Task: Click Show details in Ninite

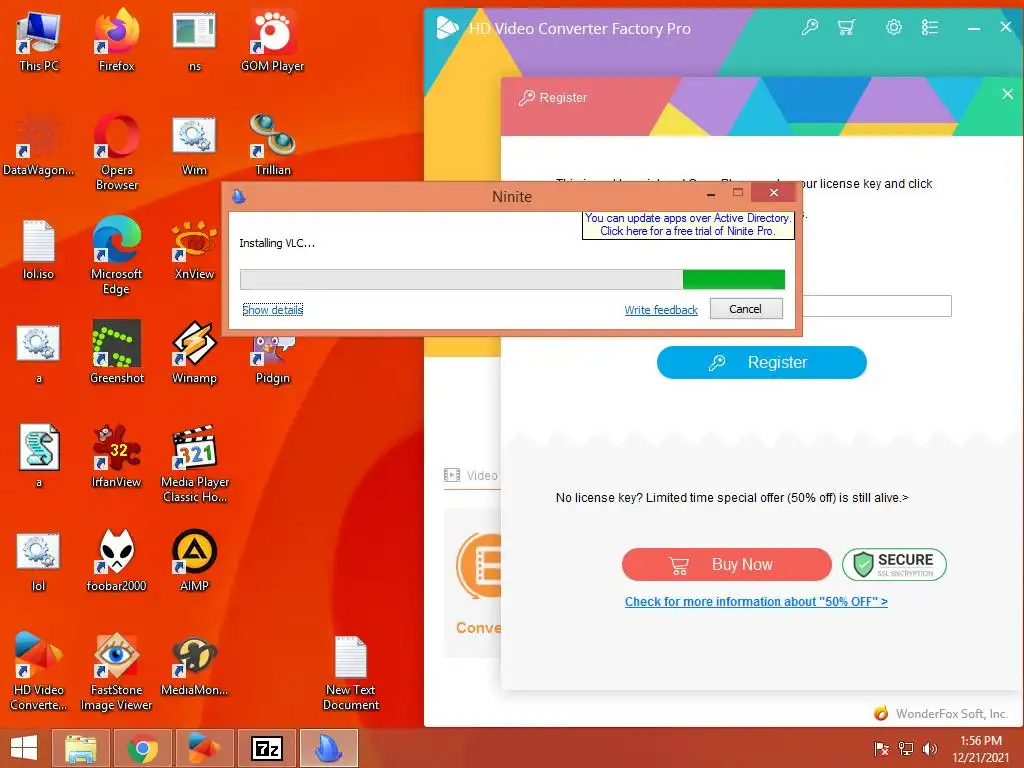Action: tap(272, 310)
